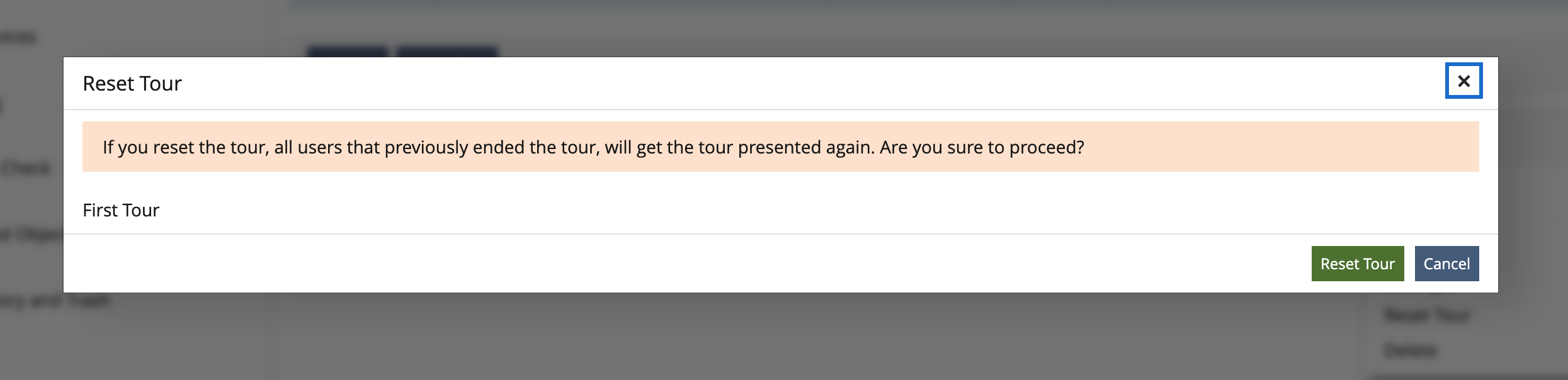Click the topmost blurred sidebar item
The width and height of the screenshot is (1568, 380).
(x=18, y=38)
